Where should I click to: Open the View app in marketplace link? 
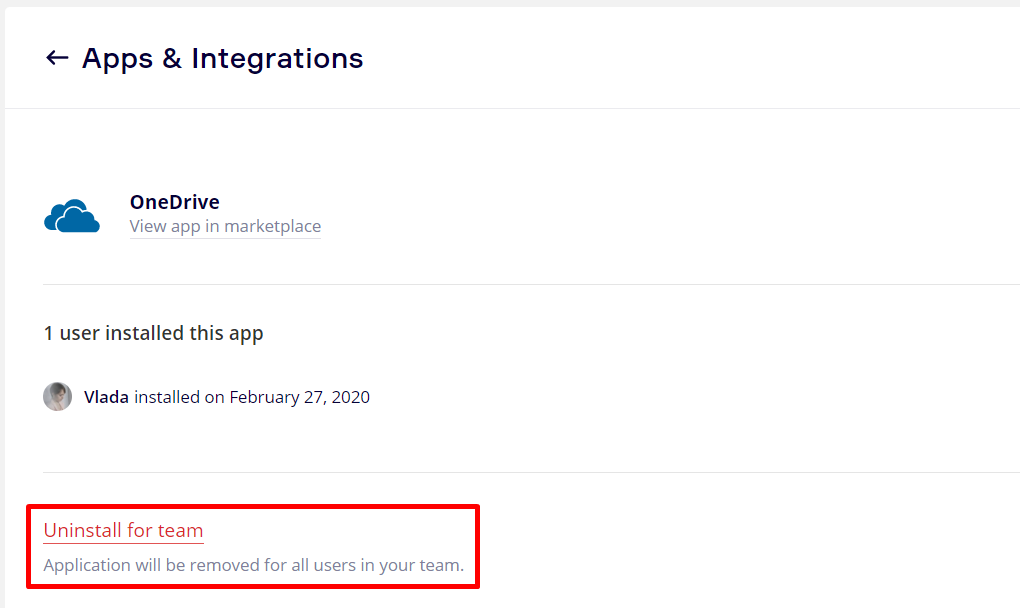click(x=225, y=226)
